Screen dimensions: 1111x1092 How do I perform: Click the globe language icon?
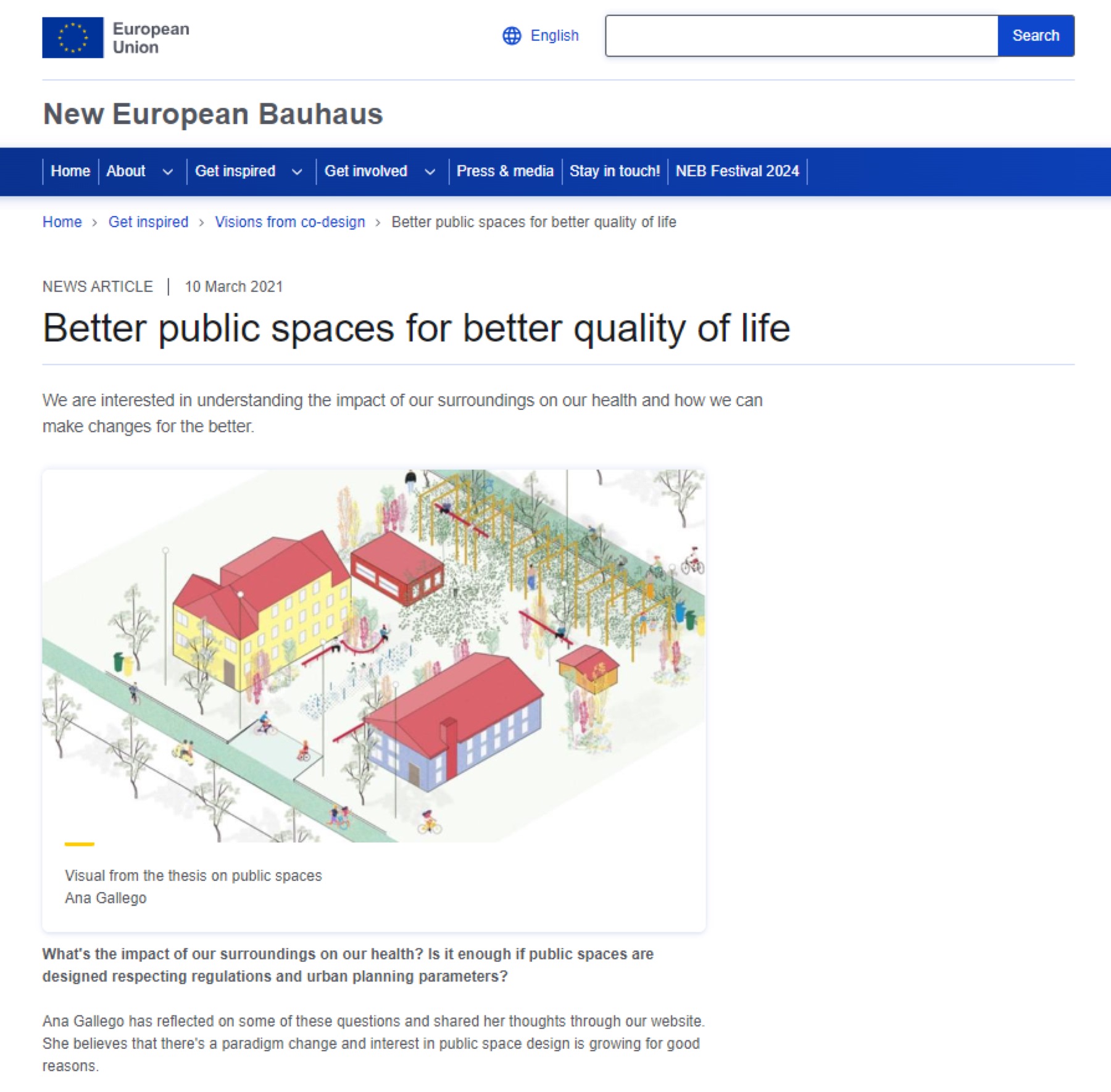pyautogui.click(x=512, y=36)
